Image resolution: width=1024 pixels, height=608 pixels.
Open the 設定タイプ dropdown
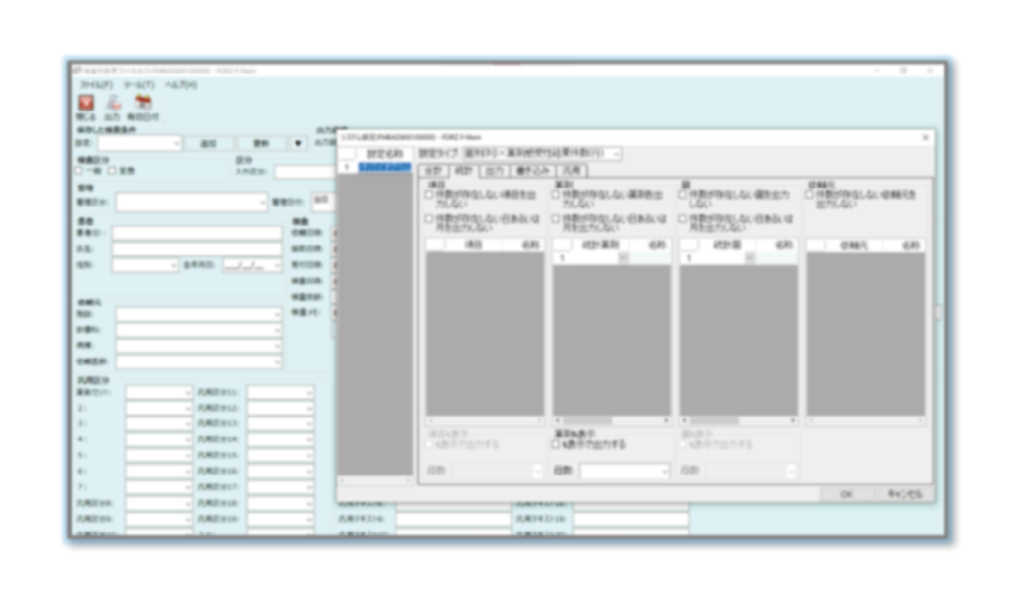tap(542, 153)
